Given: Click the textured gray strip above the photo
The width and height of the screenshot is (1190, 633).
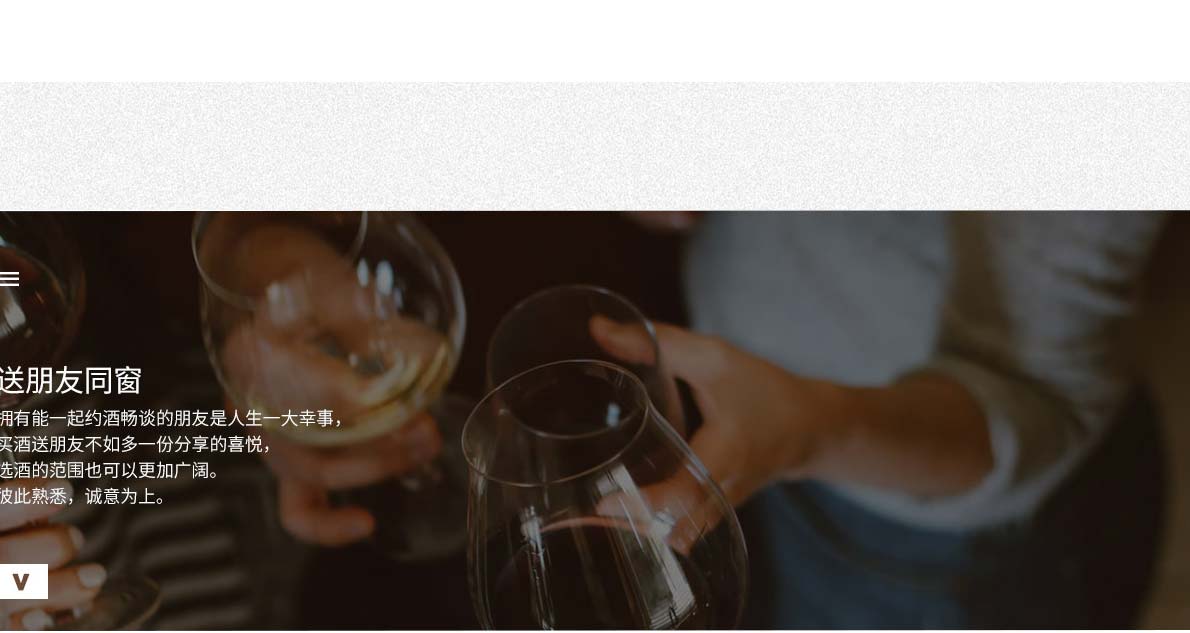Looking at the screenshot, I should pos(595,146).
